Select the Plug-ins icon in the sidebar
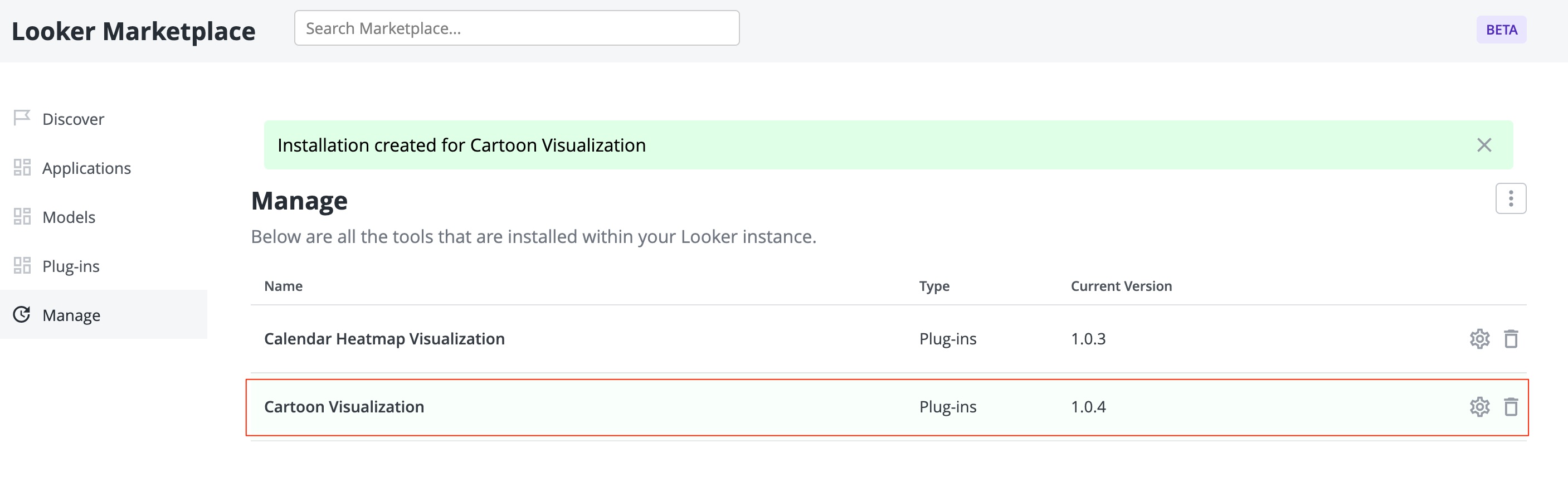 point(22,265)
